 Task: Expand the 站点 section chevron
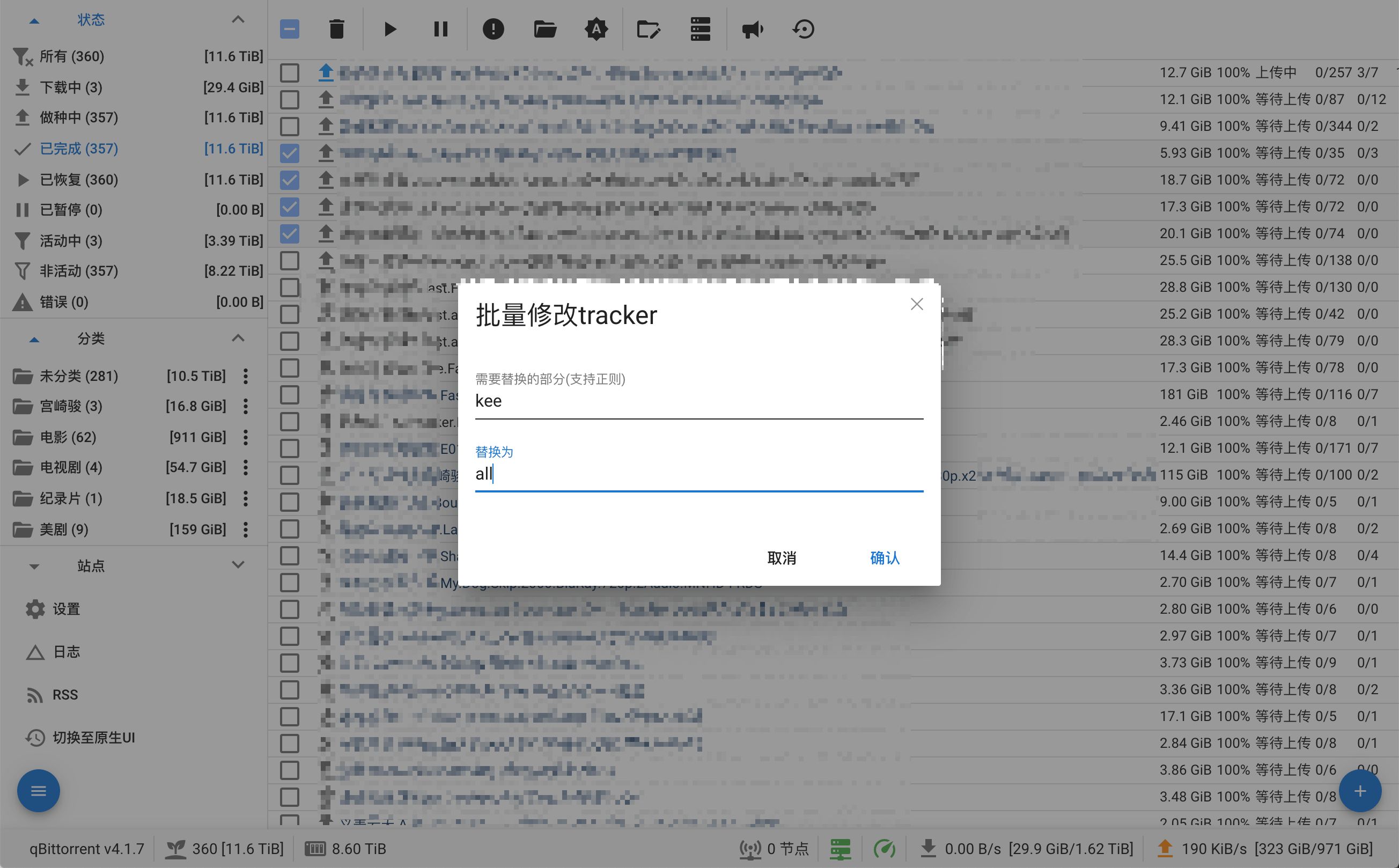(238, 565)
